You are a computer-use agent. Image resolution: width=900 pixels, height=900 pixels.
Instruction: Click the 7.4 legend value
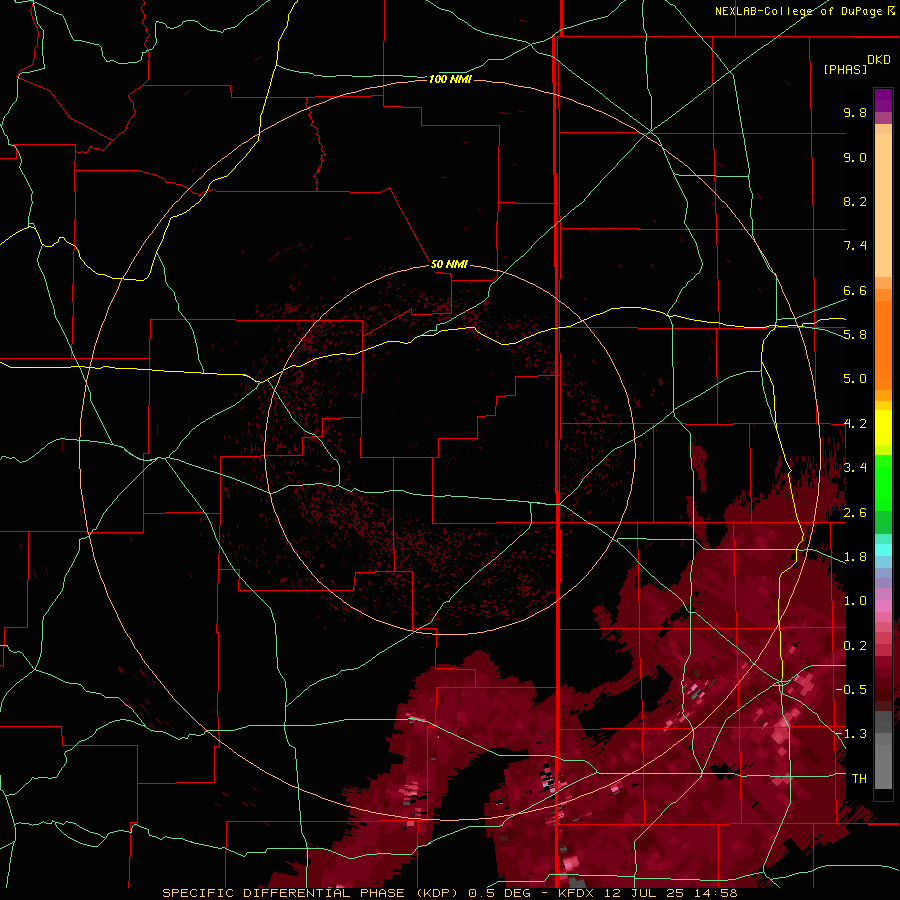click(x=855, y=246)
